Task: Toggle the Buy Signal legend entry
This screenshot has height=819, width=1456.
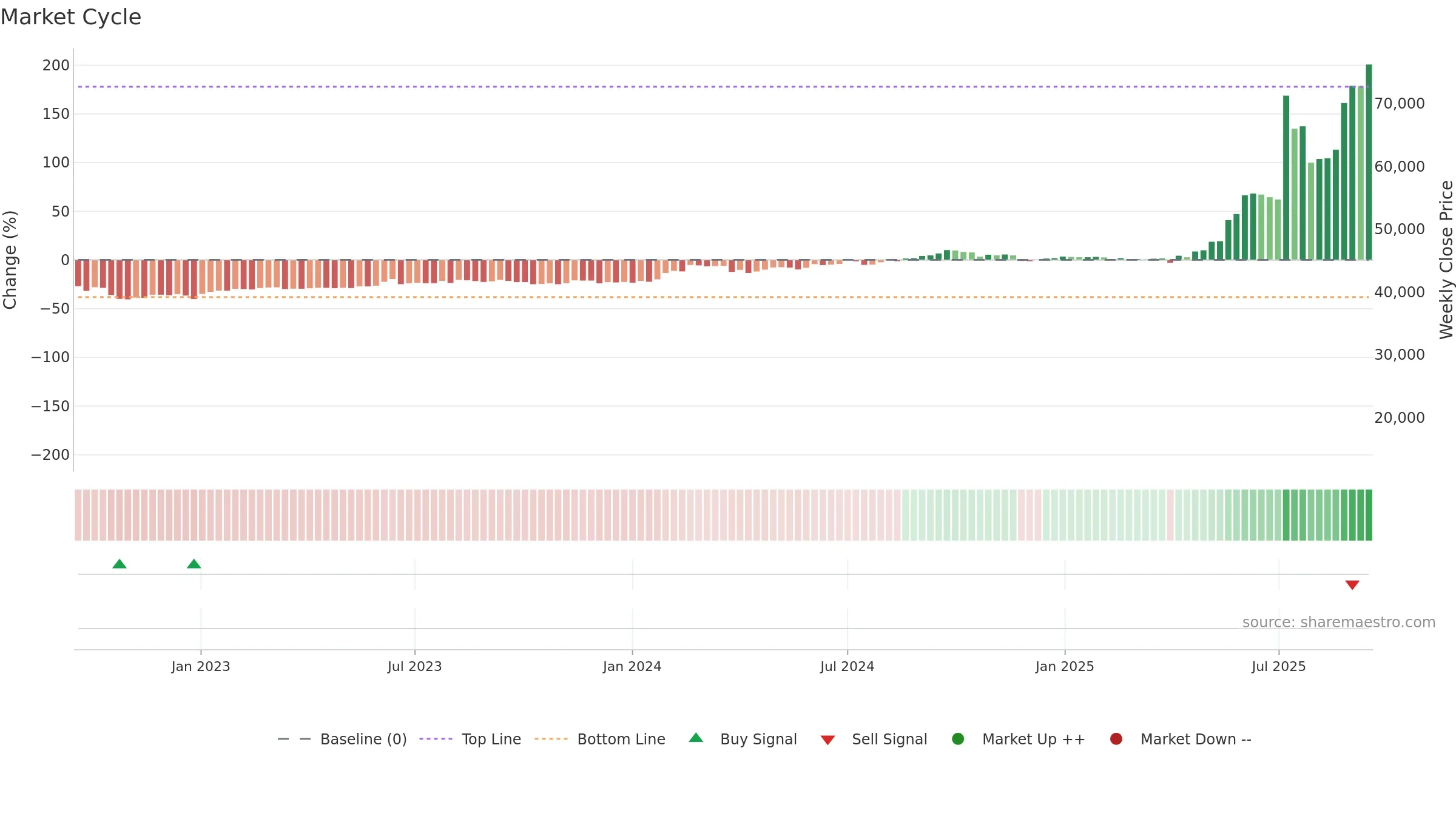Action: point(743,739)
